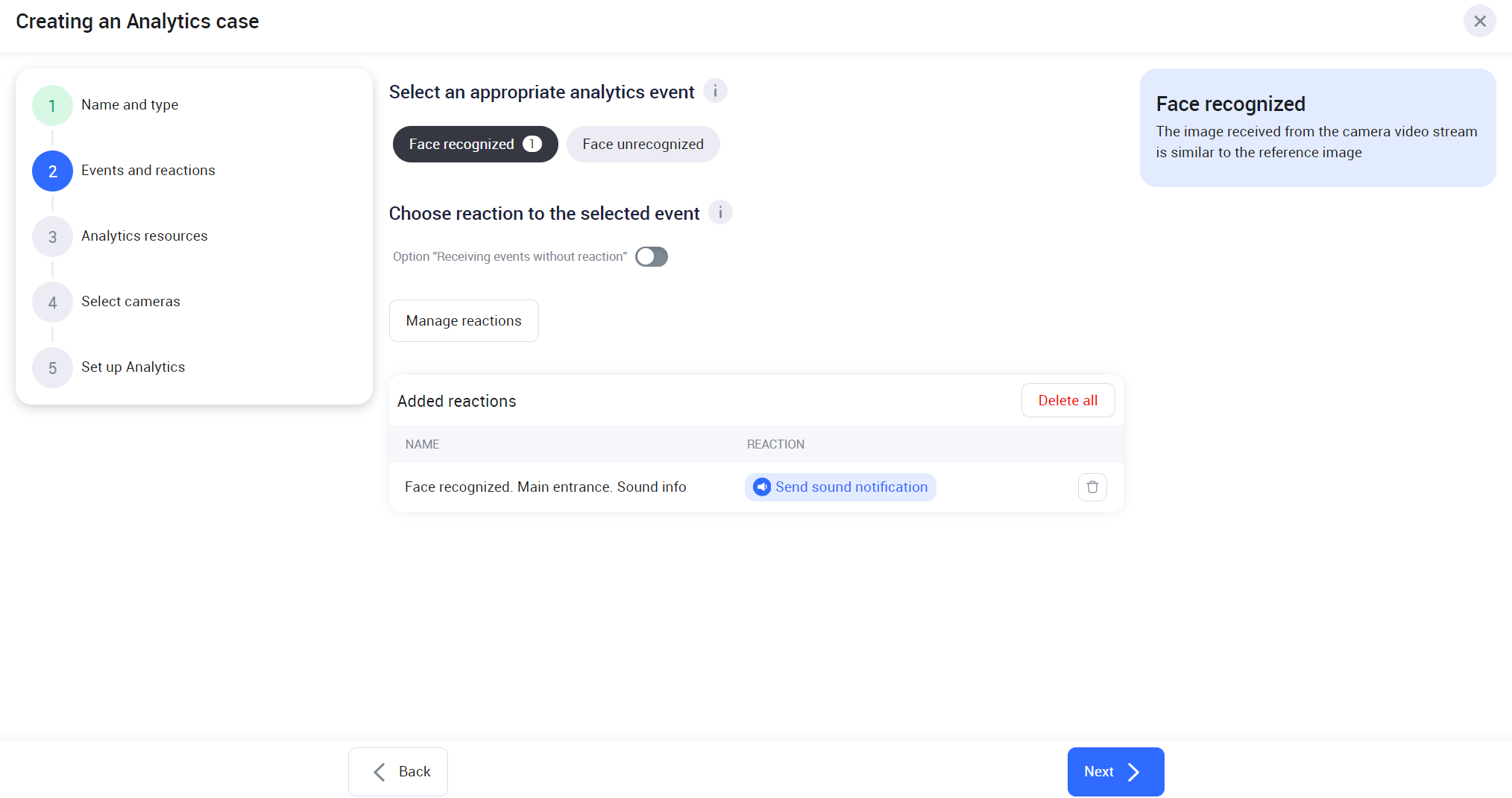The image size is (1512, 798).
Task: Select the Face recognized event chip
Action: (x=462, y=145)
